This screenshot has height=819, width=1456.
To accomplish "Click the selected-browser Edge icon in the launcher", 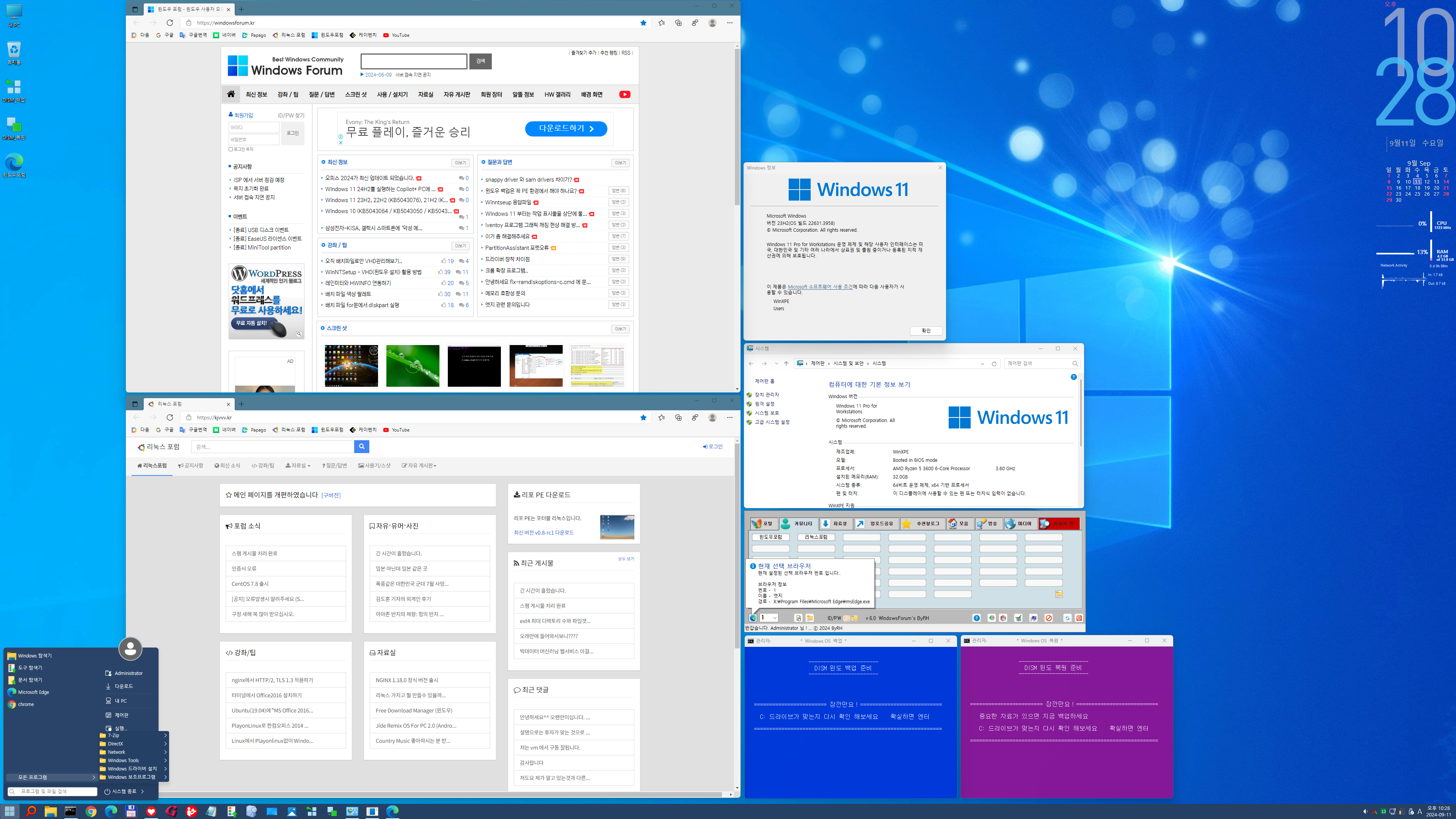I will [x=753, y=618].
